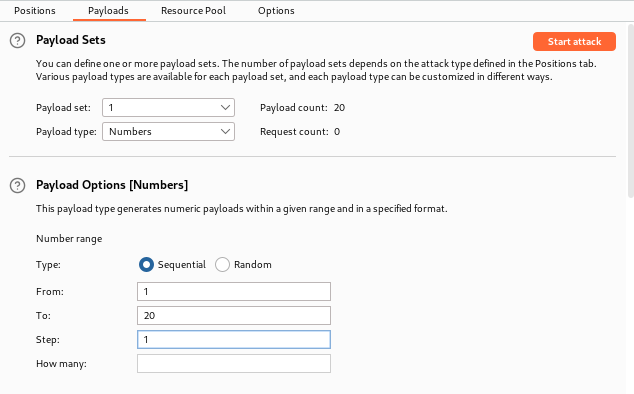Focus the To number field
This screenshot has width=634, height=394.
point(234,316)
